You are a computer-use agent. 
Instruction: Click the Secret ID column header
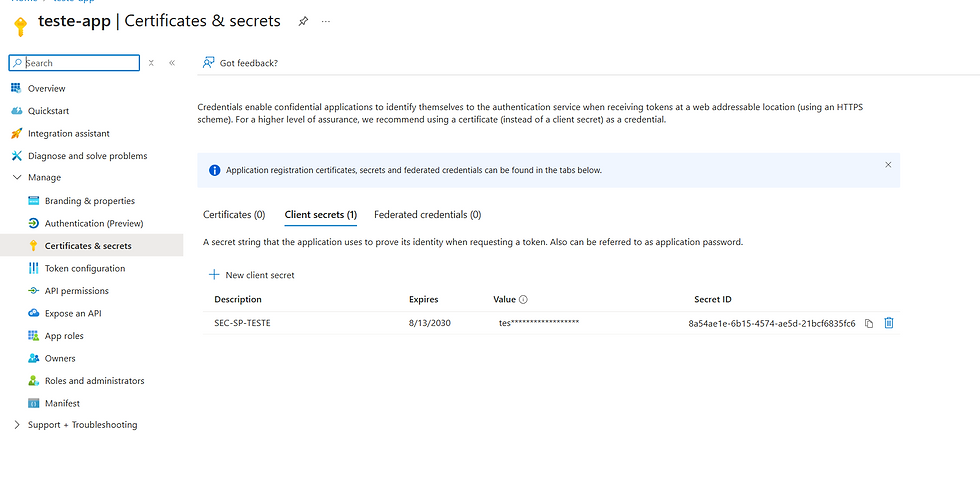pos(712,299)
